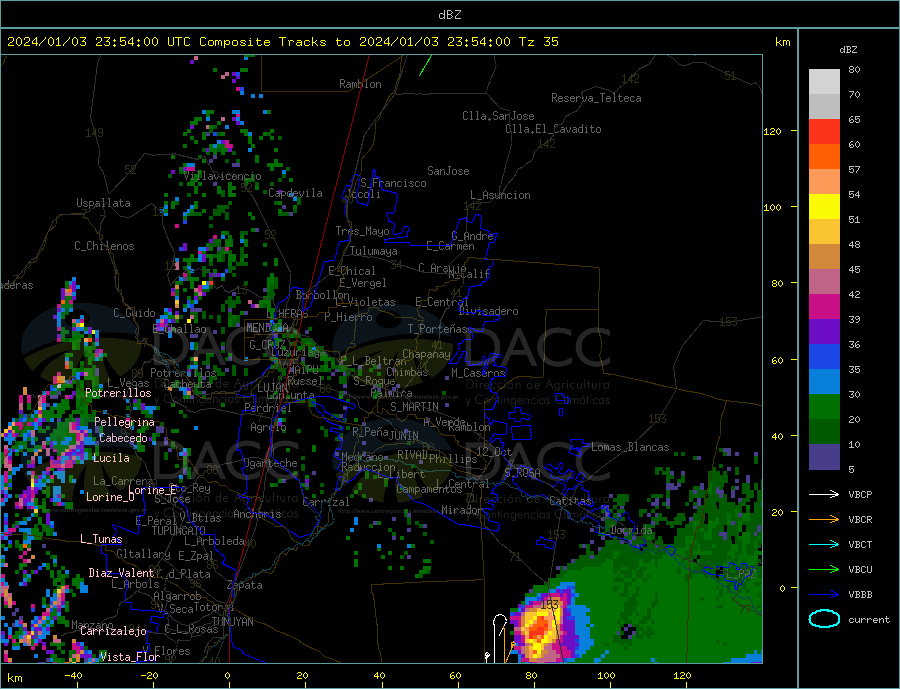
Task: Click the green track line at top
Action: click(425, 65)
